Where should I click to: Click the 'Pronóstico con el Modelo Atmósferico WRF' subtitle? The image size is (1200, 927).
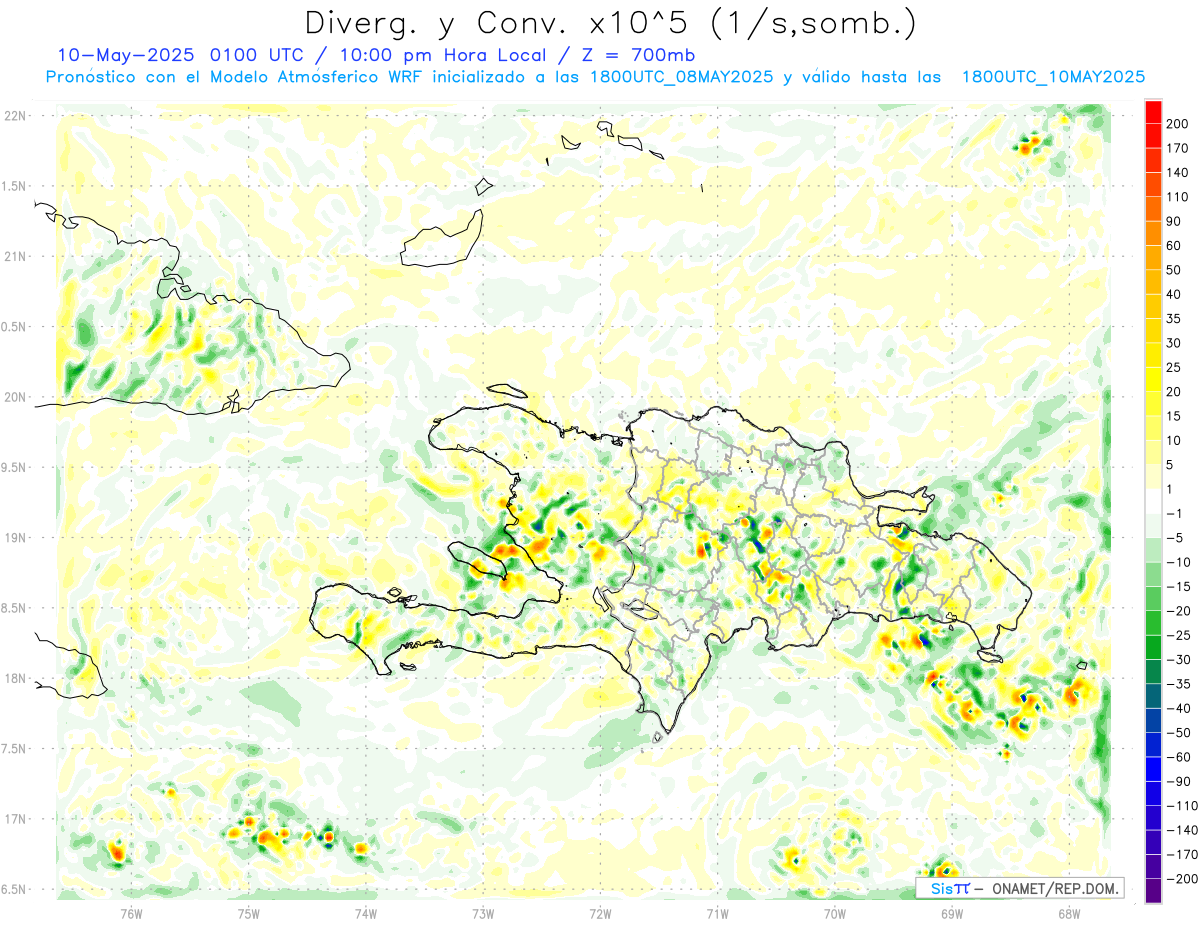pyautogui.click(x=234, y=77)
